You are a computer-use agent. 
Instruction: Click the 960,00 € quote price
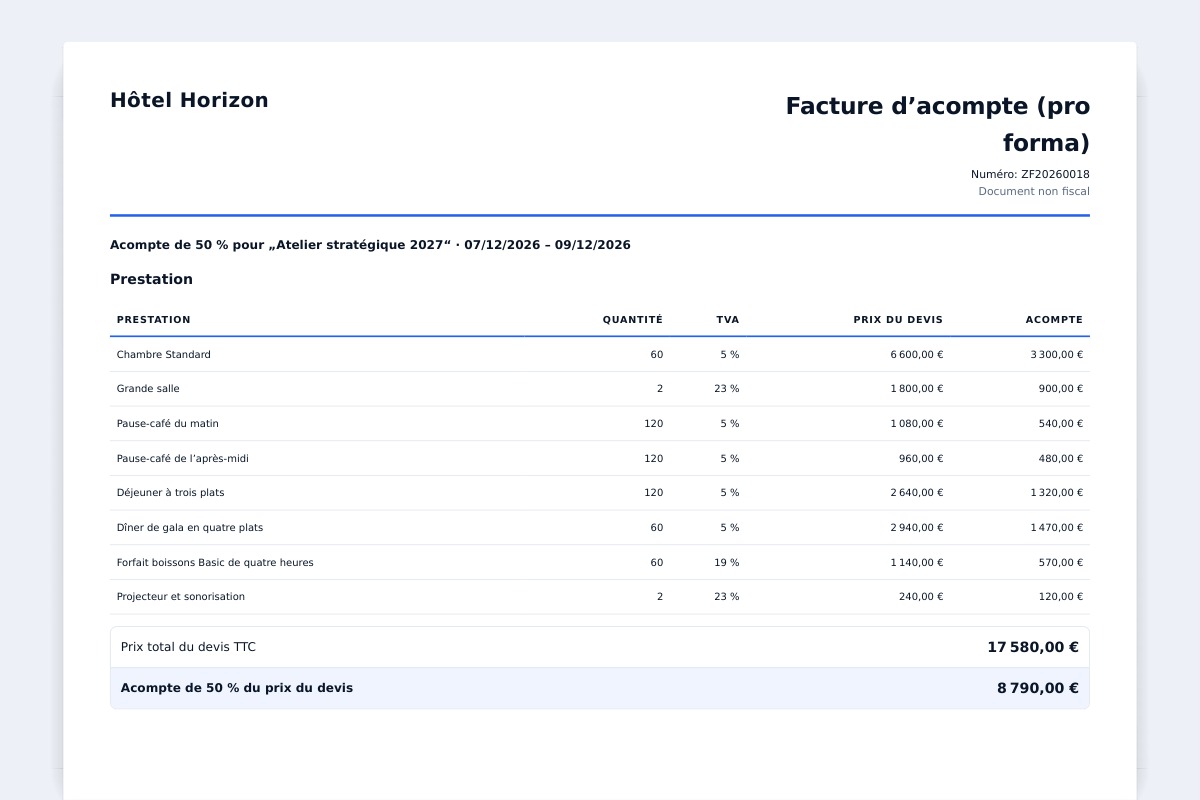(x=921, y=458)
